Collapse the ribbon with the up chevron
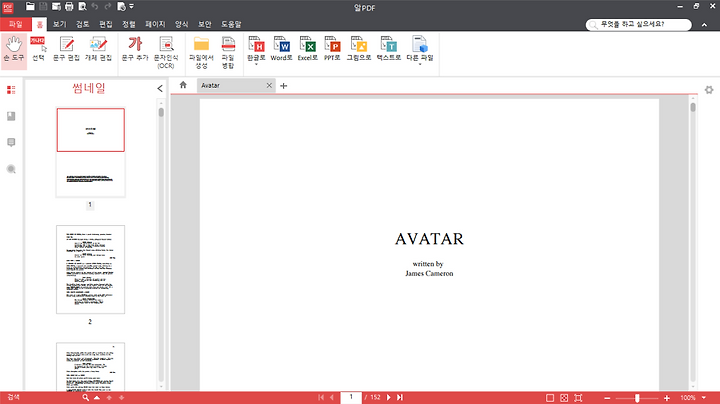The image size is (720, 404). 704,25
